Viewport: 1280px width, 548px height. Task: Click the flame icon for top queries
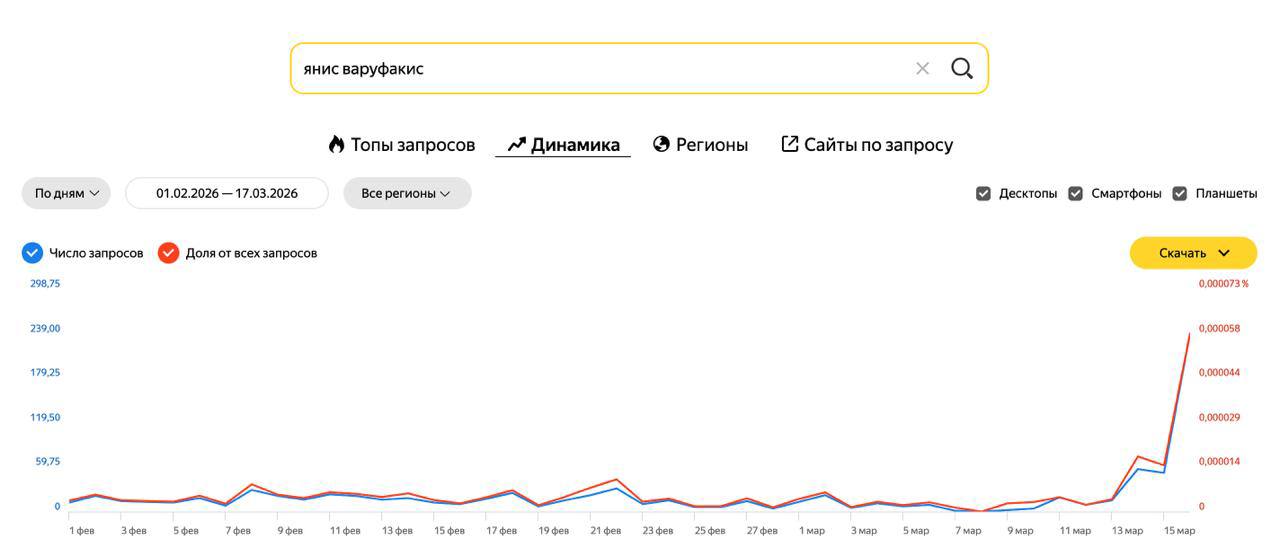tap(336, 145)
